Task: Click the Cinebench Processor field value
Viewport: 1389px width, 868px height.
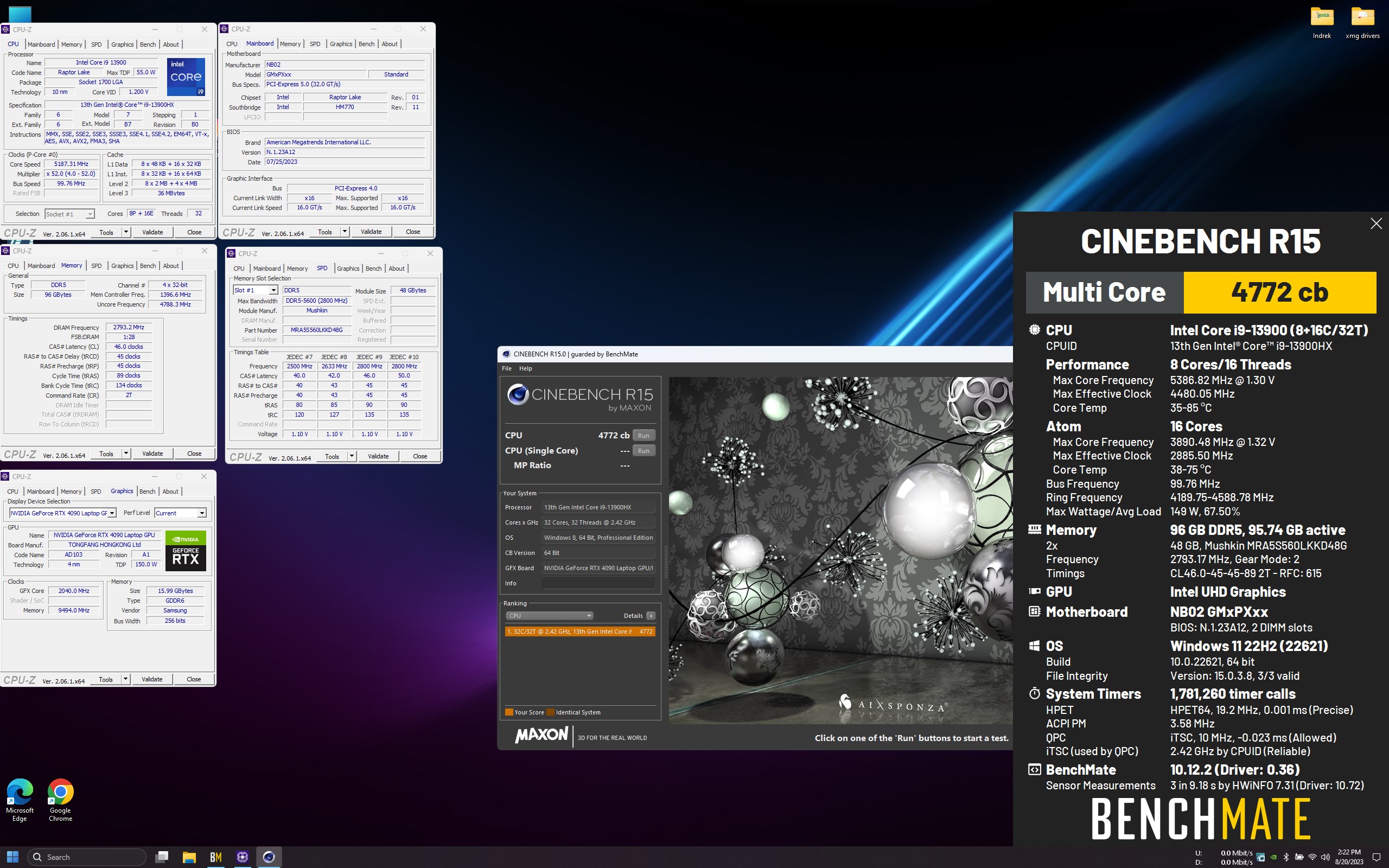Action: pos(598,507)
